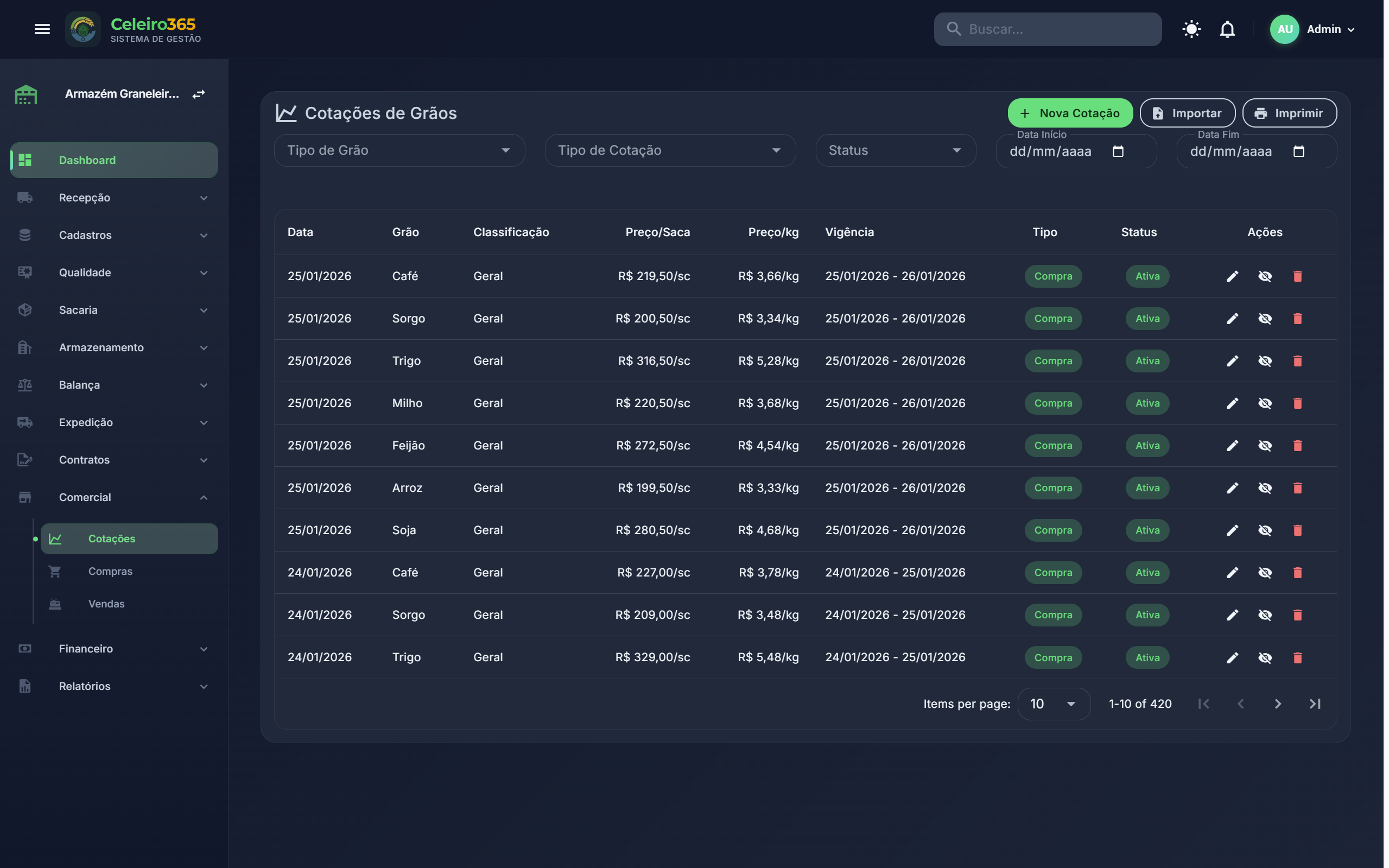The image size is (1389, 868).
Task: Delete the Sorgo 25/01/2026 quotation
Action: tap(1297, 319)
